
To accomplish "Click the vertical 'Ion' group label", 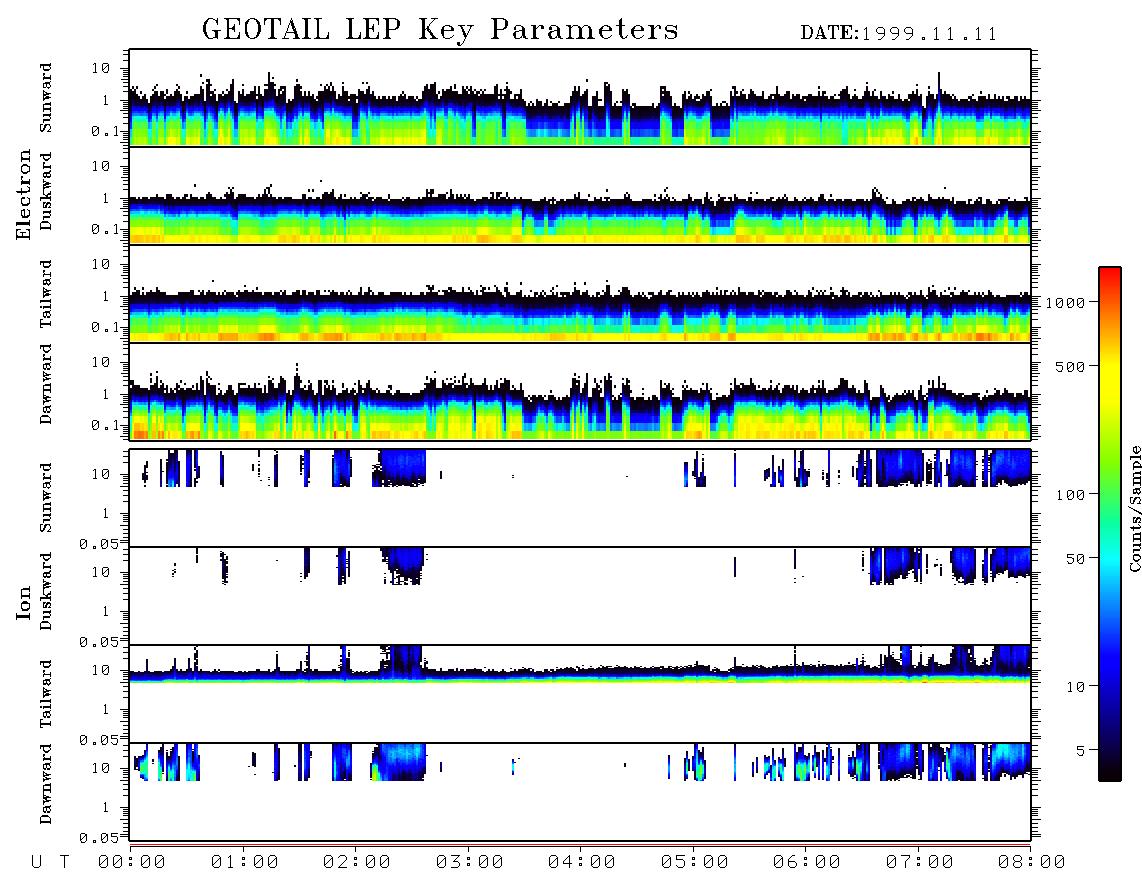I will pyautogui.click(x=24, y=602).
